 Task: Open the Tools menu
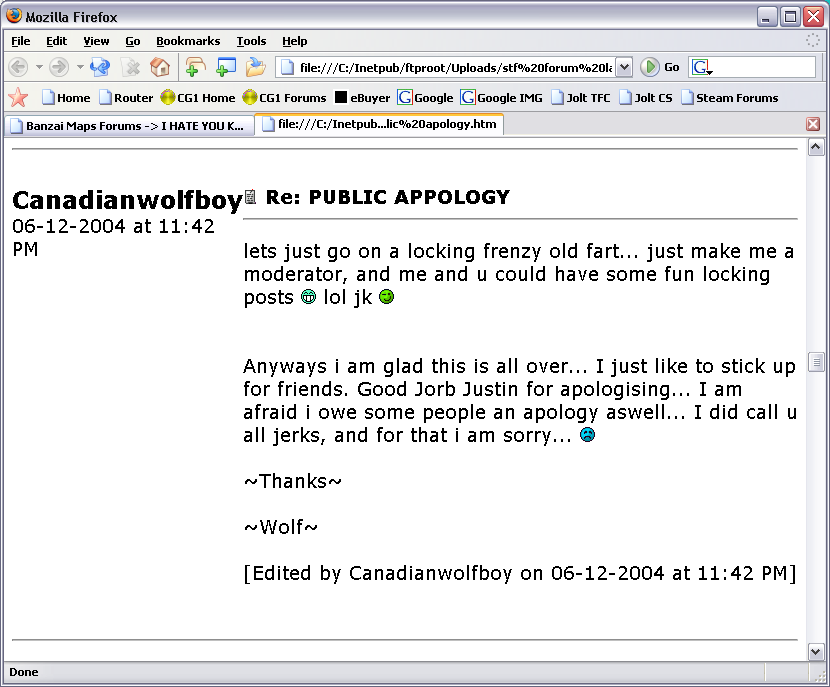pos(251,41)
